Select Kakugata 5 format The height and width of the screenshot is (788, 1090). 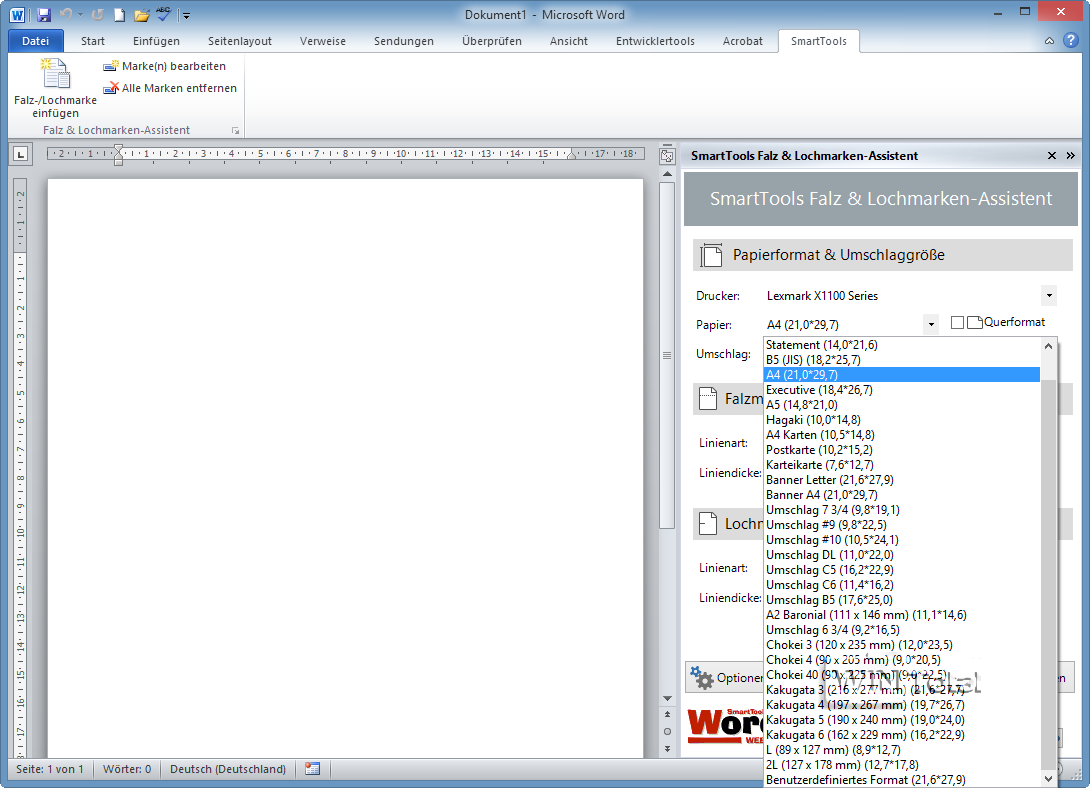point(902,720)
